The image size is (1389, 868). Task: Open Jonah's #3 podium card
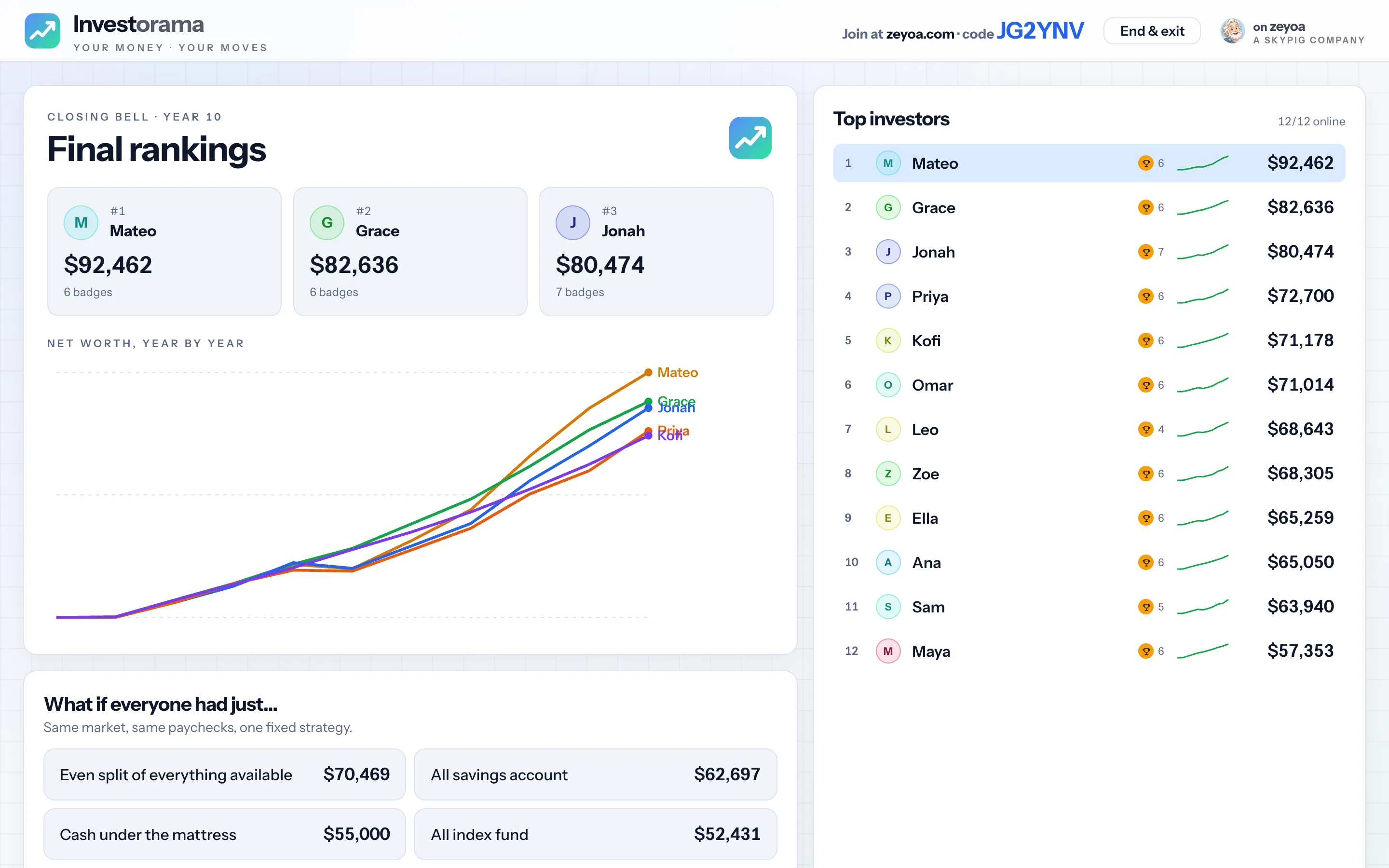point(656,251)
